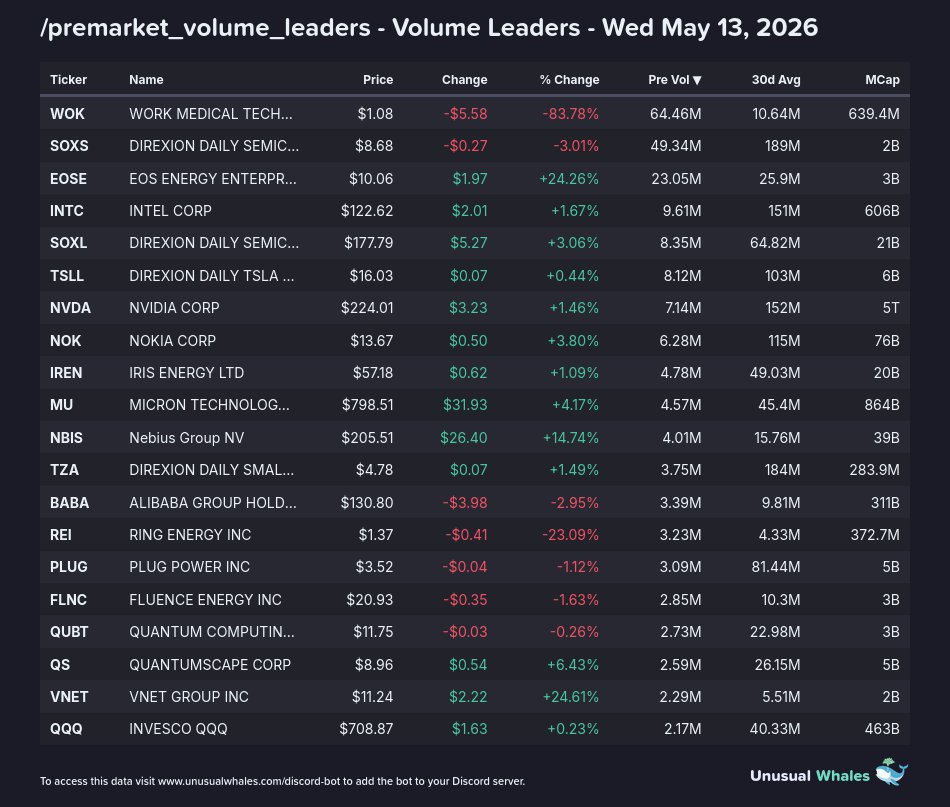Select the % Change column header

pos(570,79)
